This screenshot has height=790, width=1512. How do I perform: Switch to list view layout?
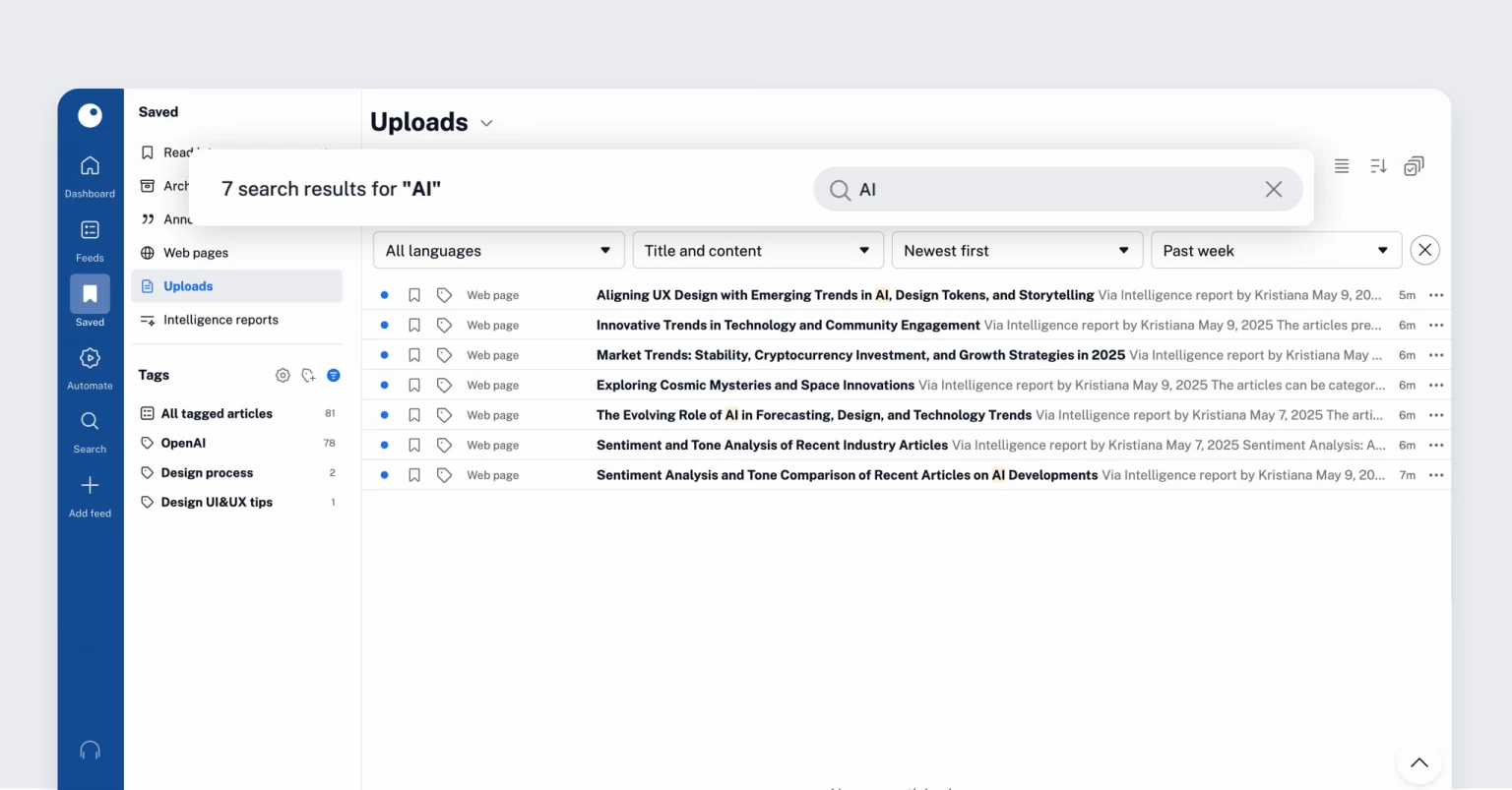(1342, 165)
